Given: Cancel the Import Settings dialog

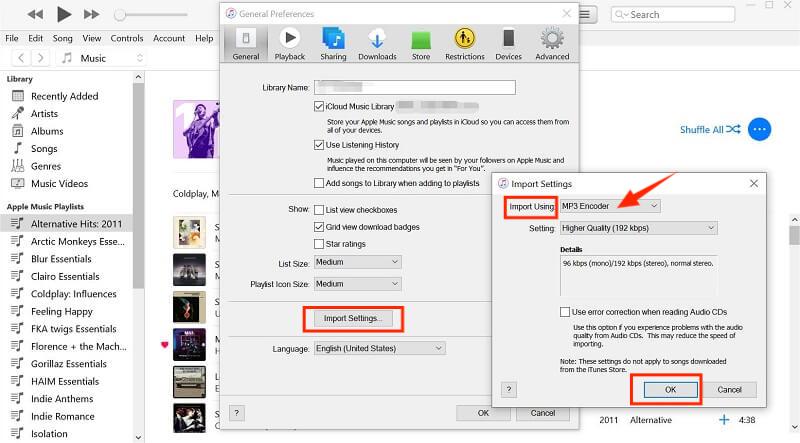Looking at the screenshot, I should click(x=730, y=389).
